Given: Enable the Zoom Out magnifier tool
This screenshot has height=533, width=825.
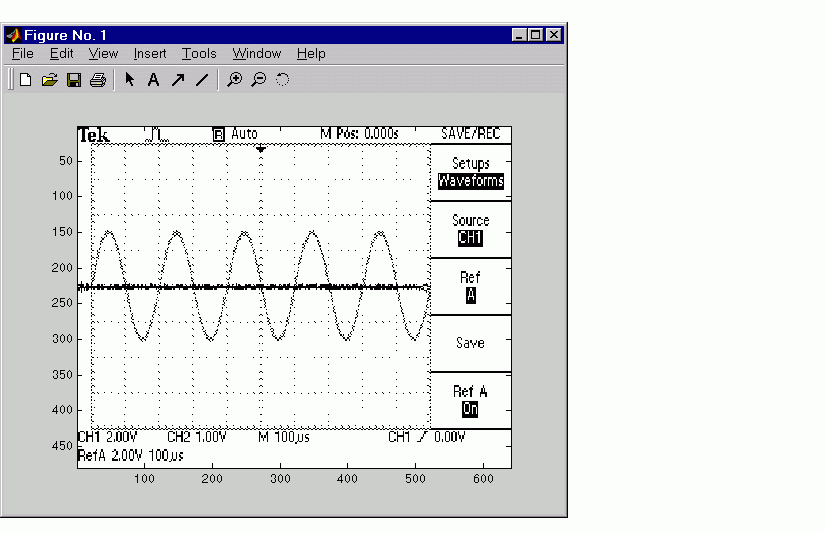Looking at the screenshot, I should pos(258,80).
